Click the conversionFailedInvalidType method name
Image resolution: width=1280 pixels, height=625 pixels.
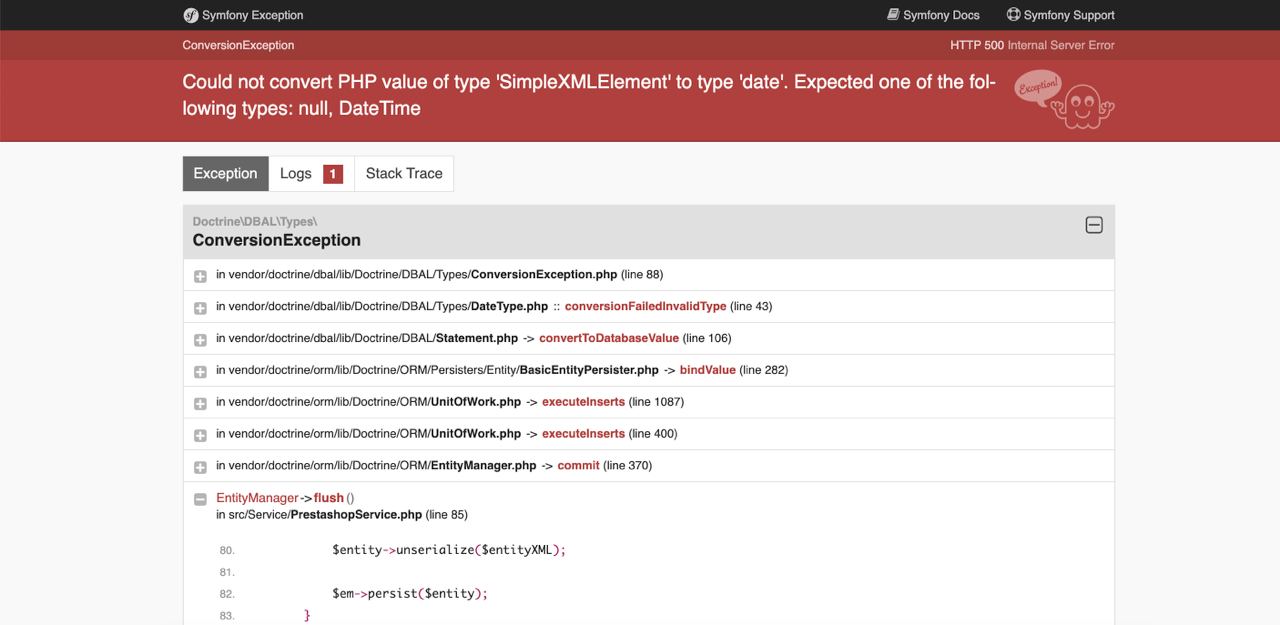point(645,306)
